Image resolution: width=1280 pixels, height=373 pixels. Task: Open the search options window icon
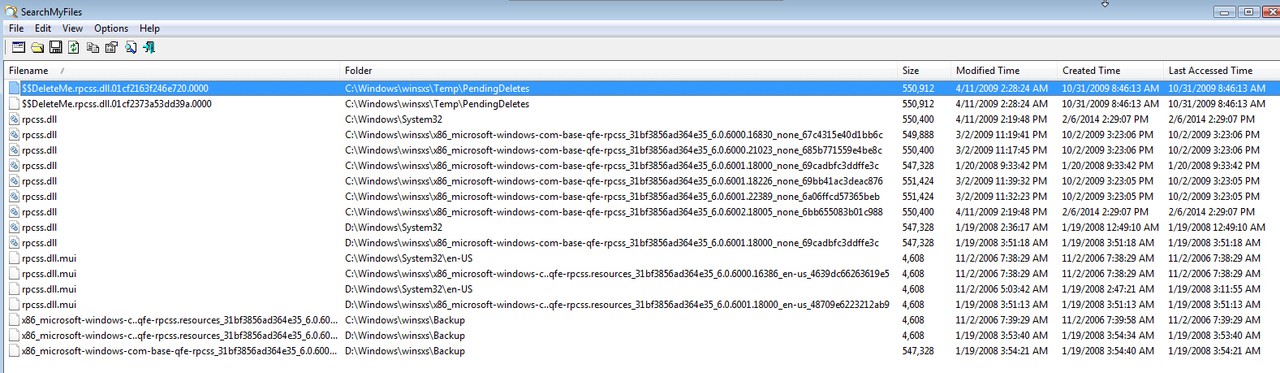18,47
